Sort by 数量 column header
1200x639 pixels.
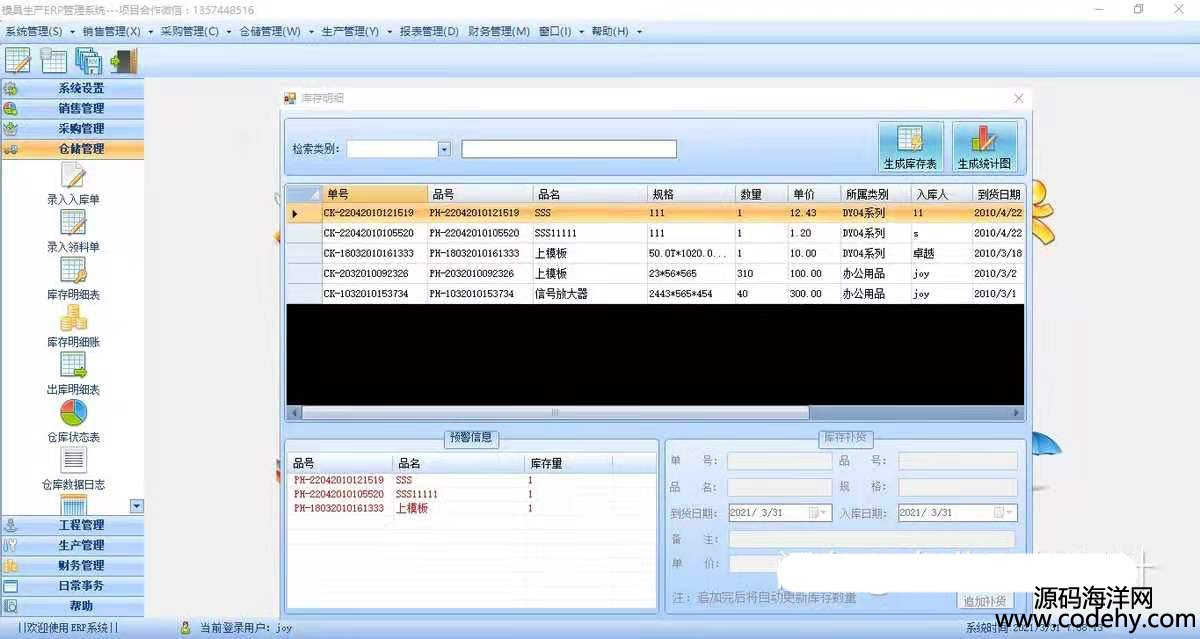pyautogui.click(x=761, y=194)
